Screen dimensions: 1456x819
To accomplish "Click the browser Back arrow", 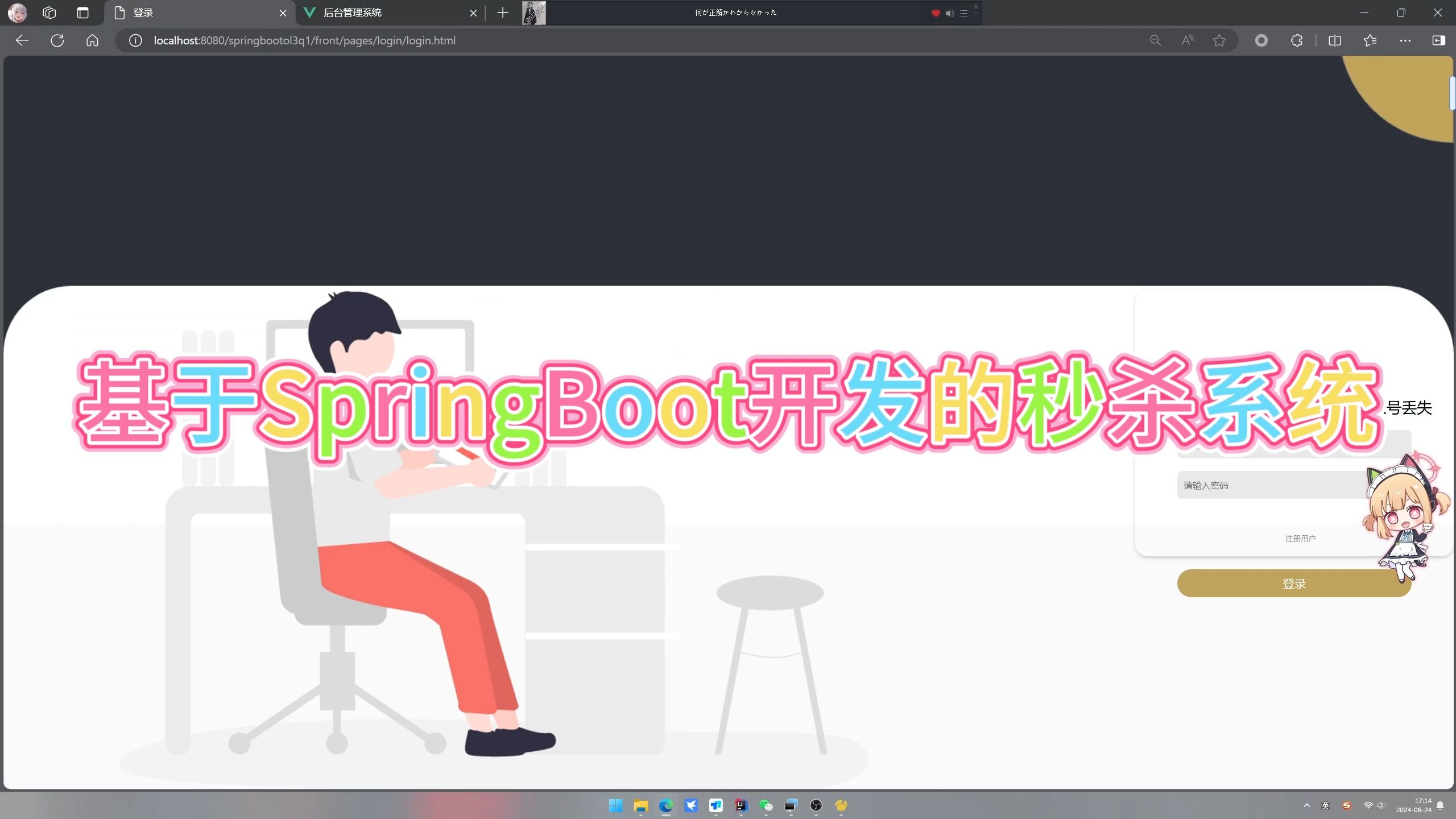I will (x=22, y=40).
